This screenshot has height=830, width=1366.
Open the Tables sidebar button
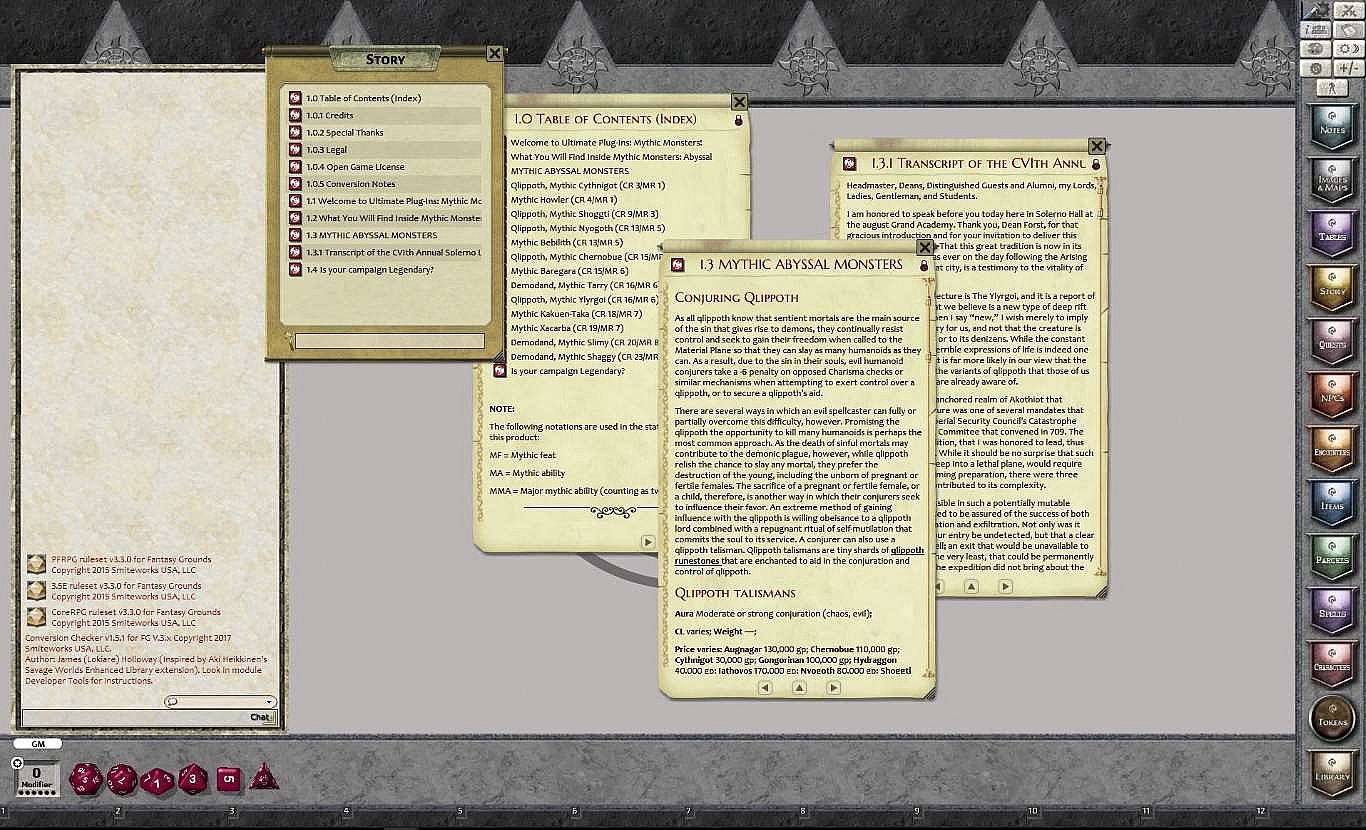pos(1332,234)
